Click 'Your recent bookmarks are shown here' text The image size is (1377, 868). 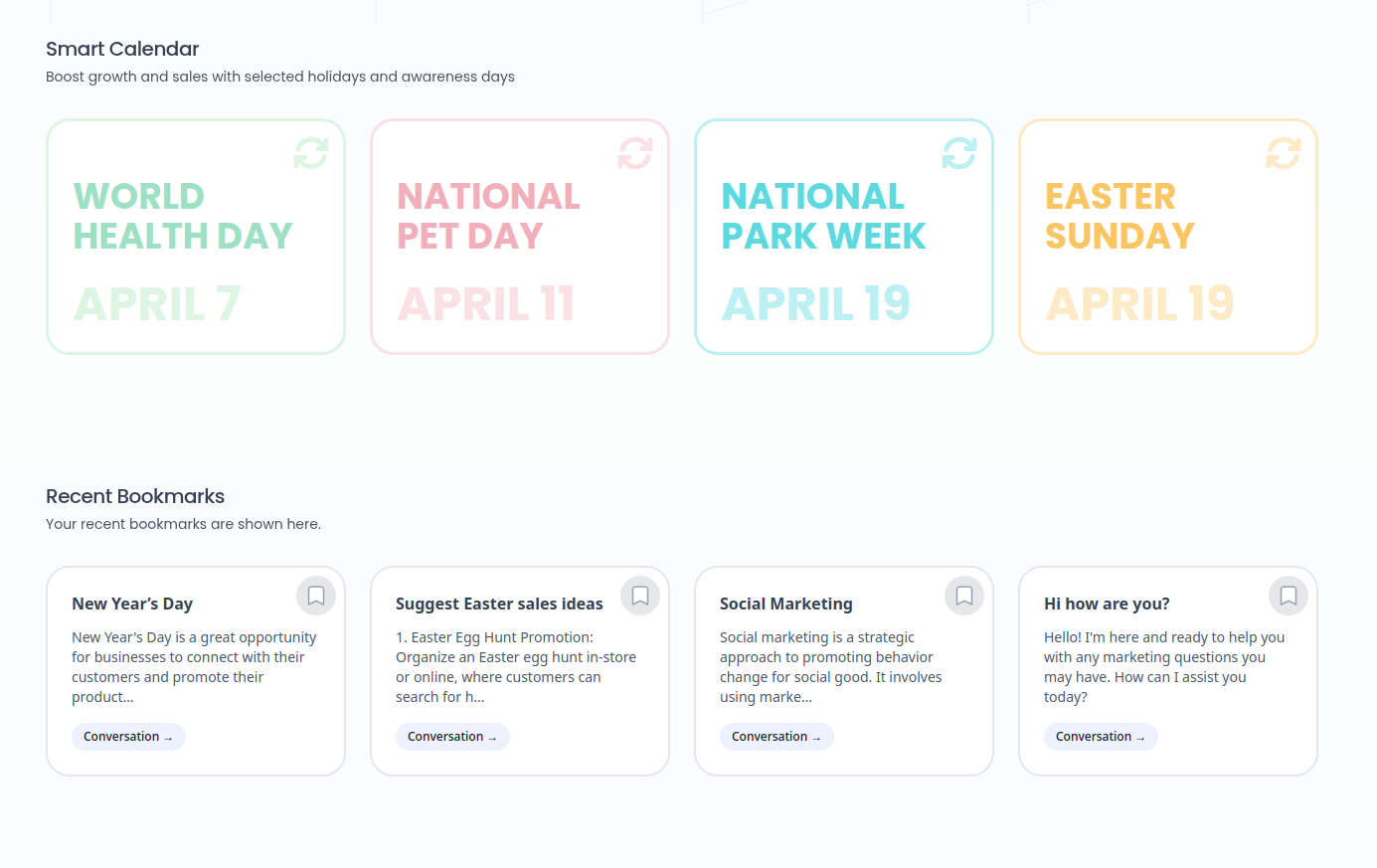point(184,524)
